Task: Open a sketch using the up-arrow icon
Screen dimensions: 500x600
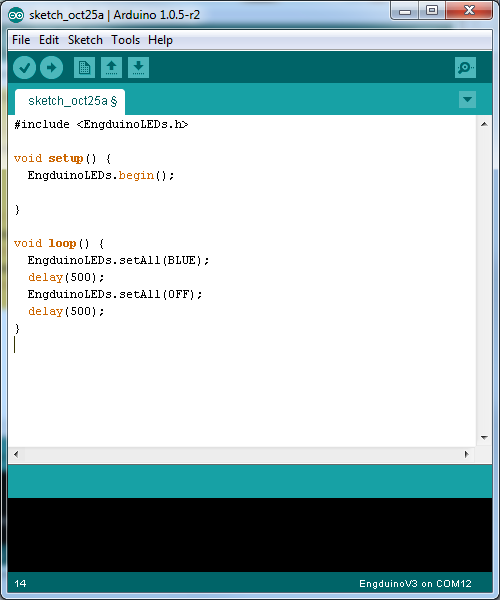Action: click(x=111, y=68)
